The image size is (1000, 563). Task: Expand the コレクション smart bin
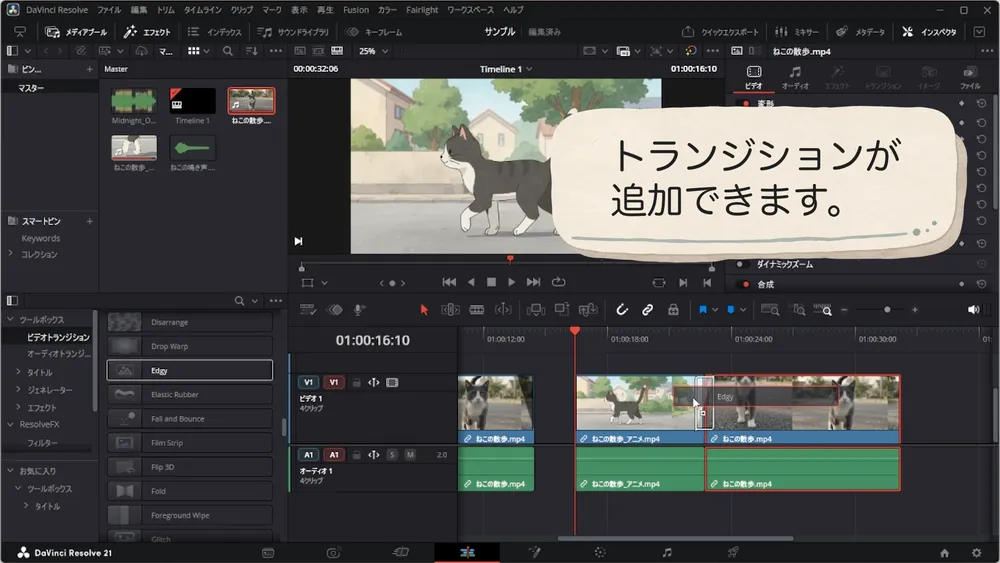coord(10,254)
